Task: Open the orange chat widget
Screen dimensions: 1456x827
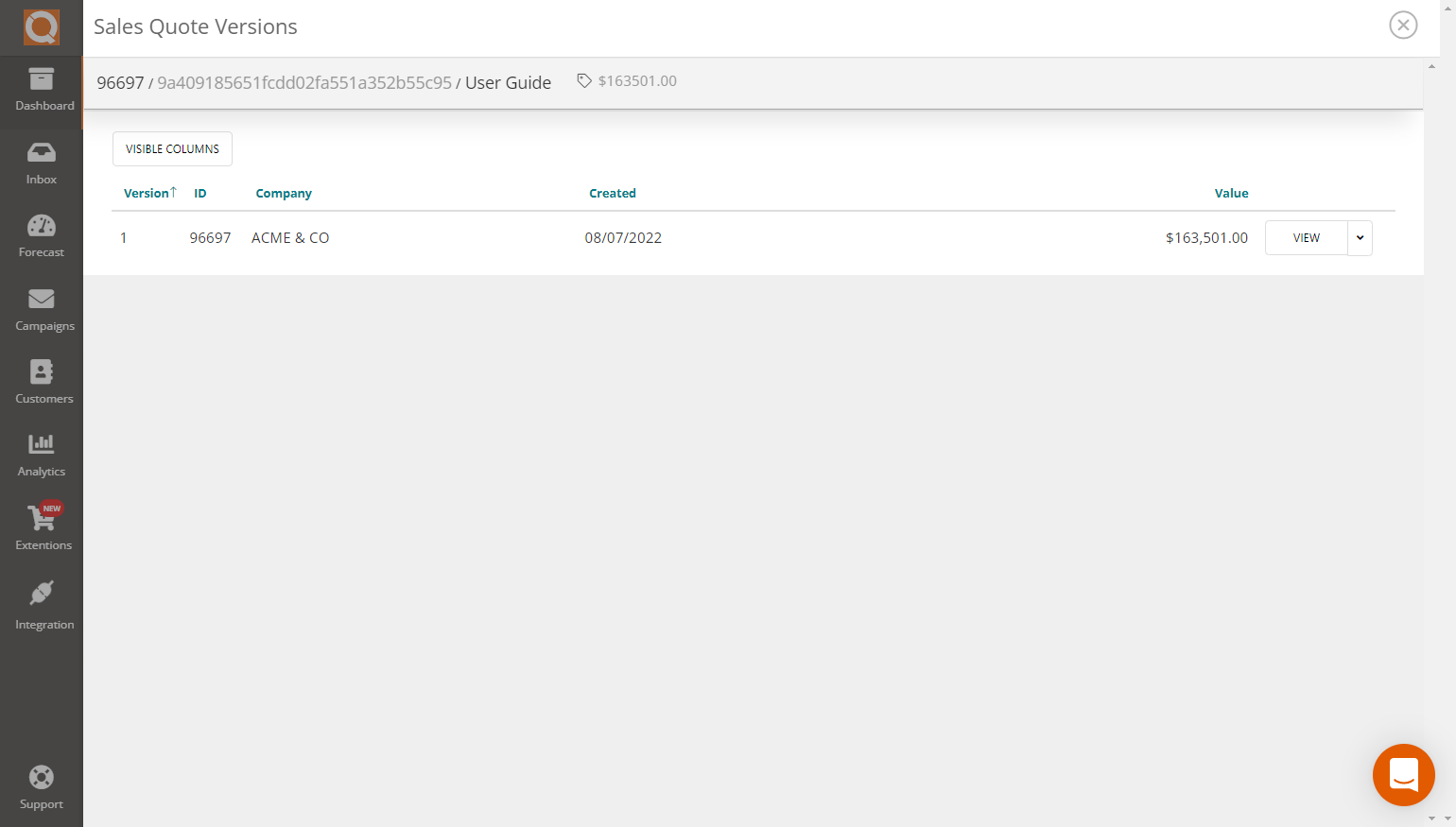Action: [1403, 774]
